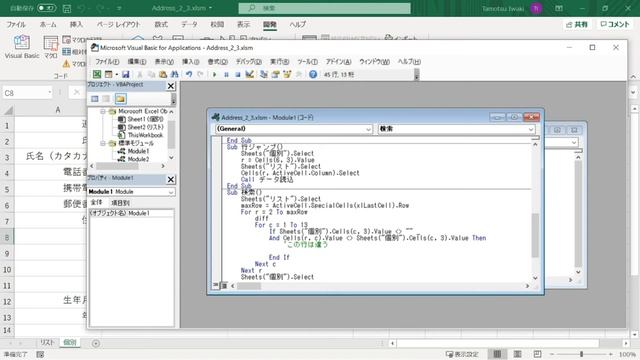Screen dimensions: 640x360
Task: Toggle Full Module View button in code window
Action: pos(224,286)
